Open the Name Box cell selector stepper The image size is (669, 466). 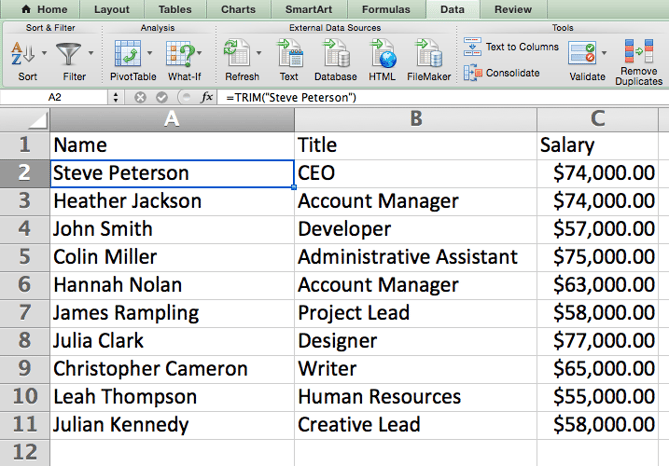click(116, 97)
